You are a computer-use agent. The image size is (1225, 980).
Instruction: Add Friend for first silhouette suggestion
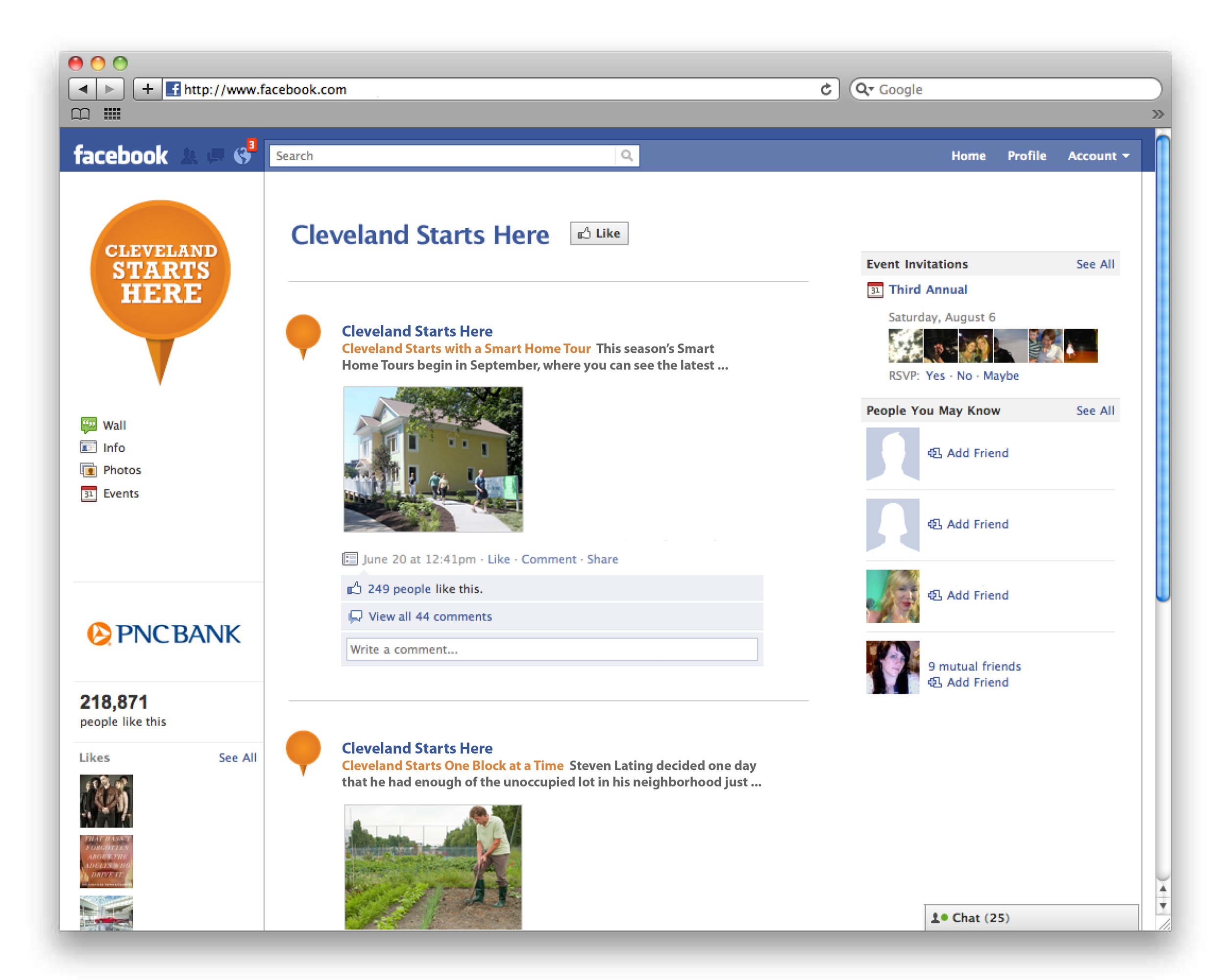pyautogui.click(x=968, y=453)
